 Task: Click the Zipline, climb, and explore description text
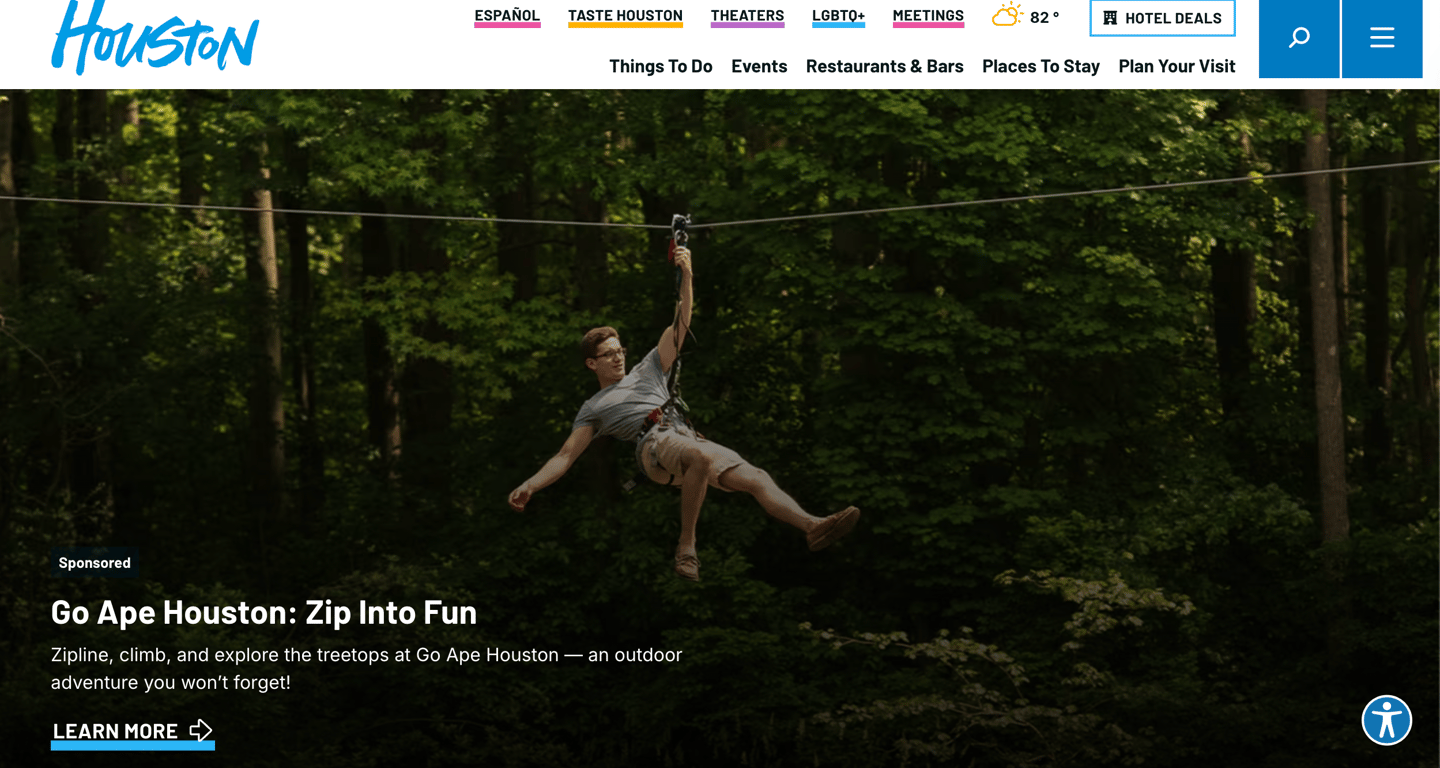(366, 669)
